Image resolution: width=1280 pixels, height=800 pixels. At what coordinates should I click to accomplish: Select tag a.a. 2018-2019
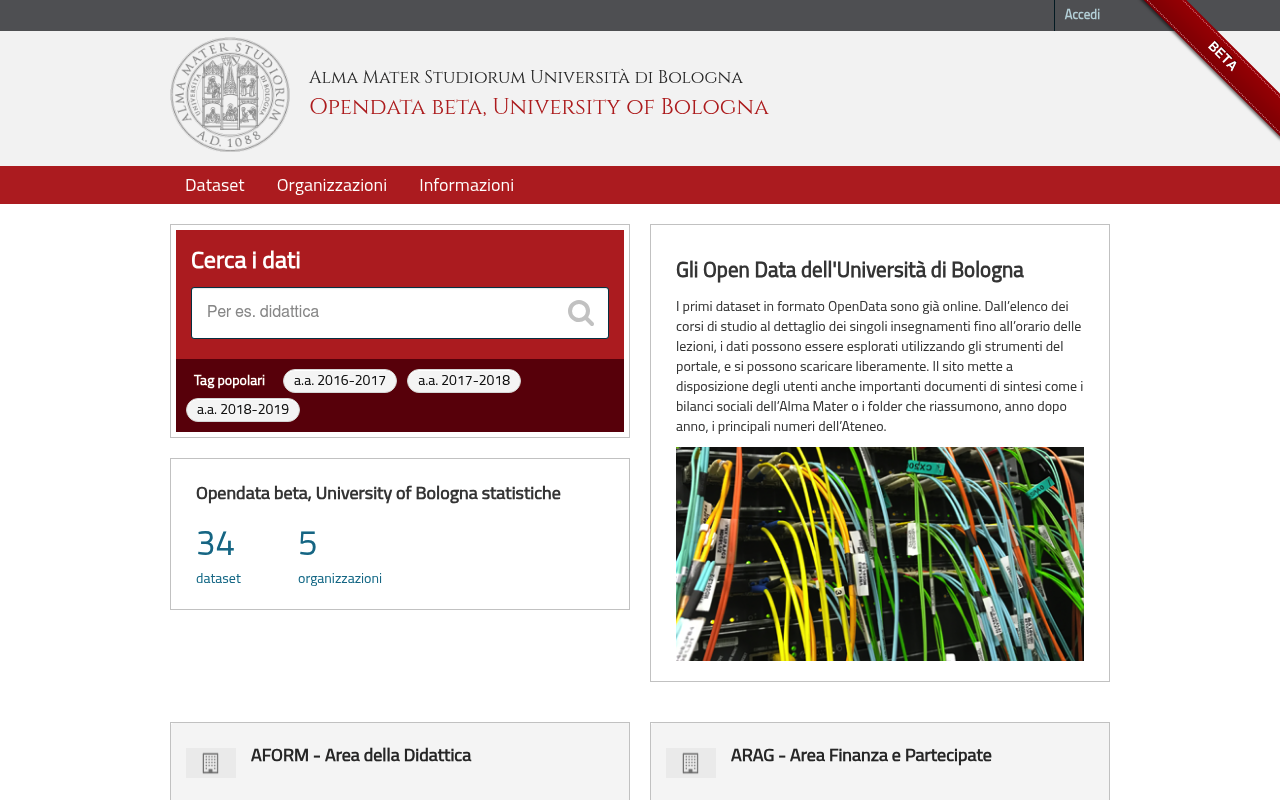(243, 410)
